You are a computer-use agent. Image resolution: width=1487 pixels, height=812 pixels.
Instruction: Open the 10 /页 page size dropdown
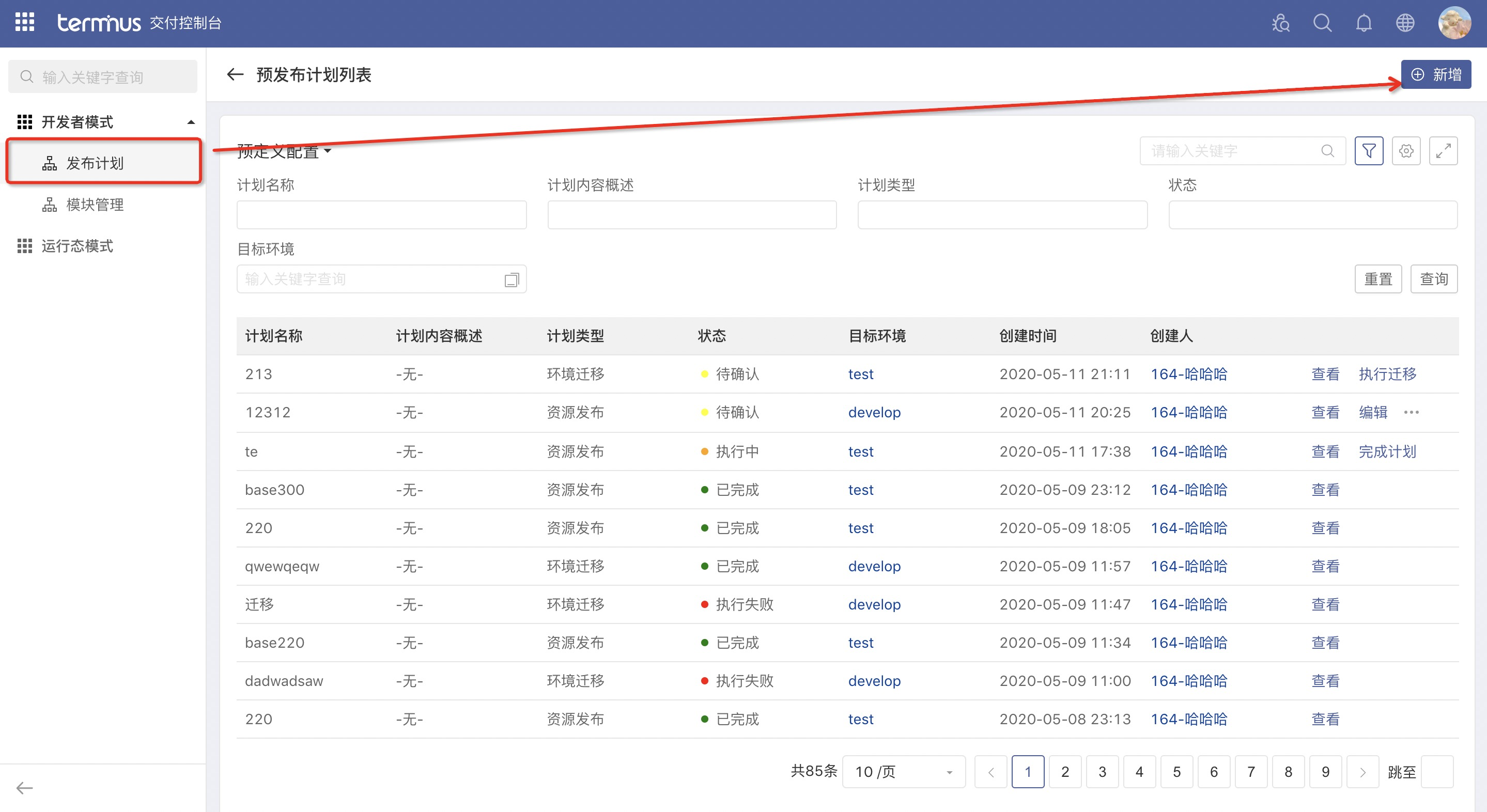(x=903, y=772)
